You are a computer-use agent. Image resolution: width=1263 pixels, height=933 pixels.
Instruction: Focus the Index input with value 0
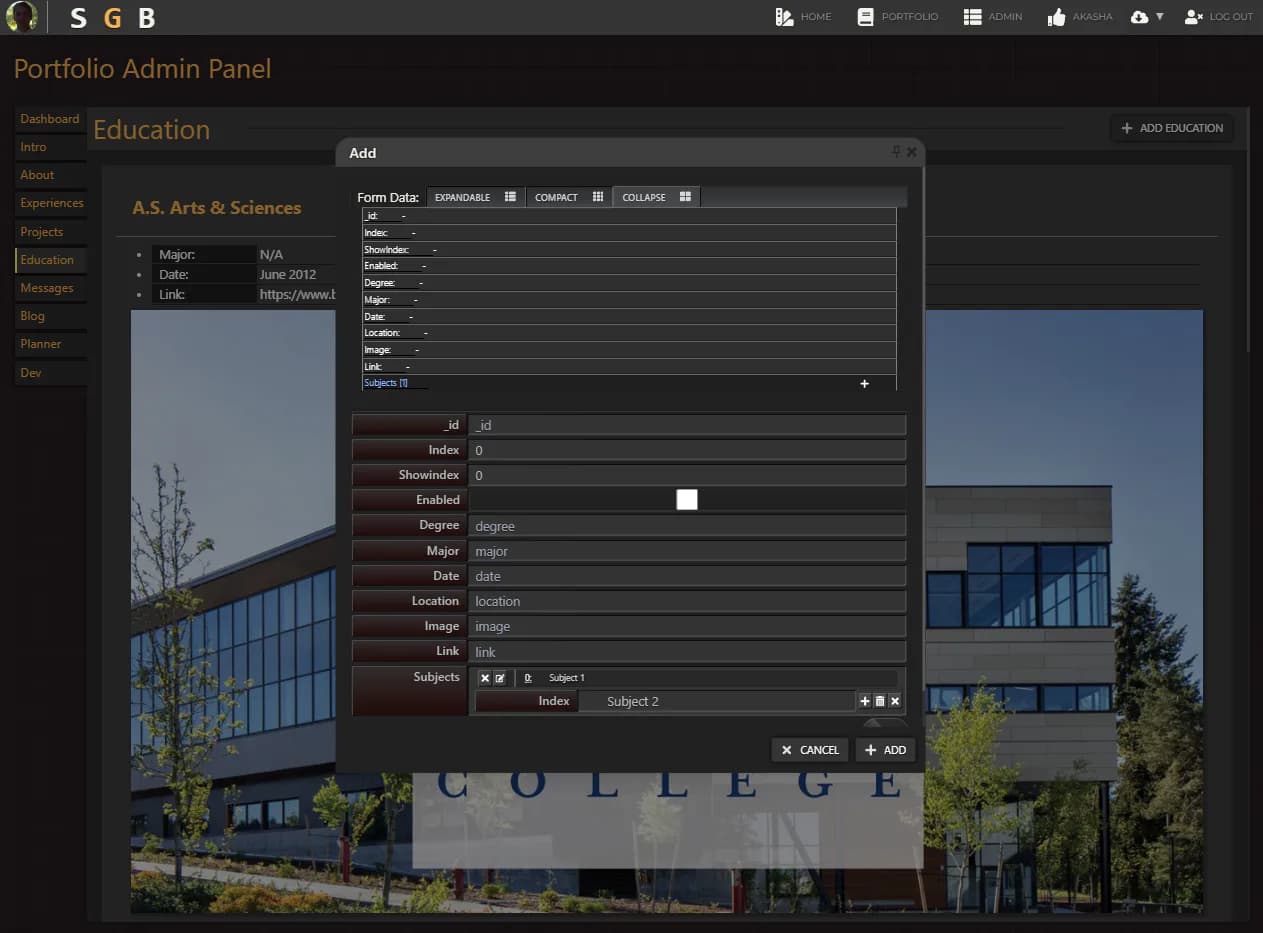point(687,450)
